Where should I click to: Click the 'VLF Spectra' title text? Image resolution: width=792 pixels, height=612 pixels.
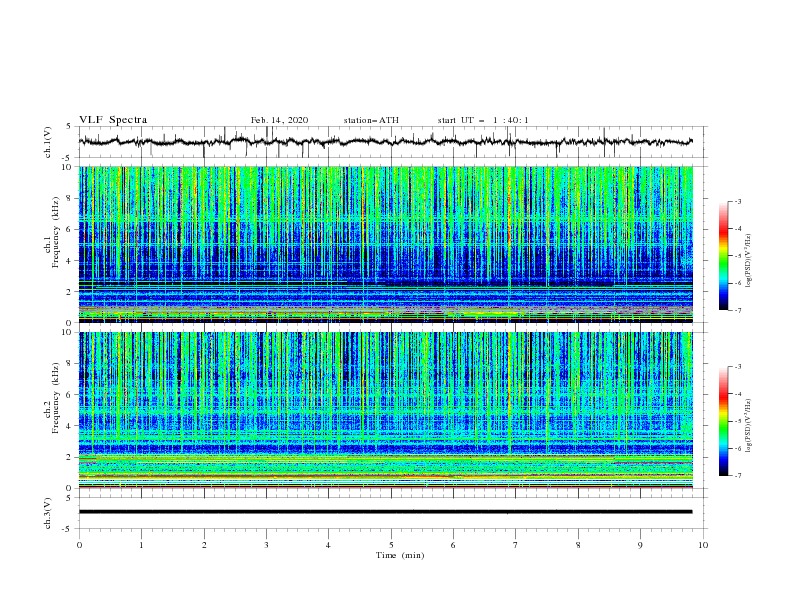tap(113, 120)
